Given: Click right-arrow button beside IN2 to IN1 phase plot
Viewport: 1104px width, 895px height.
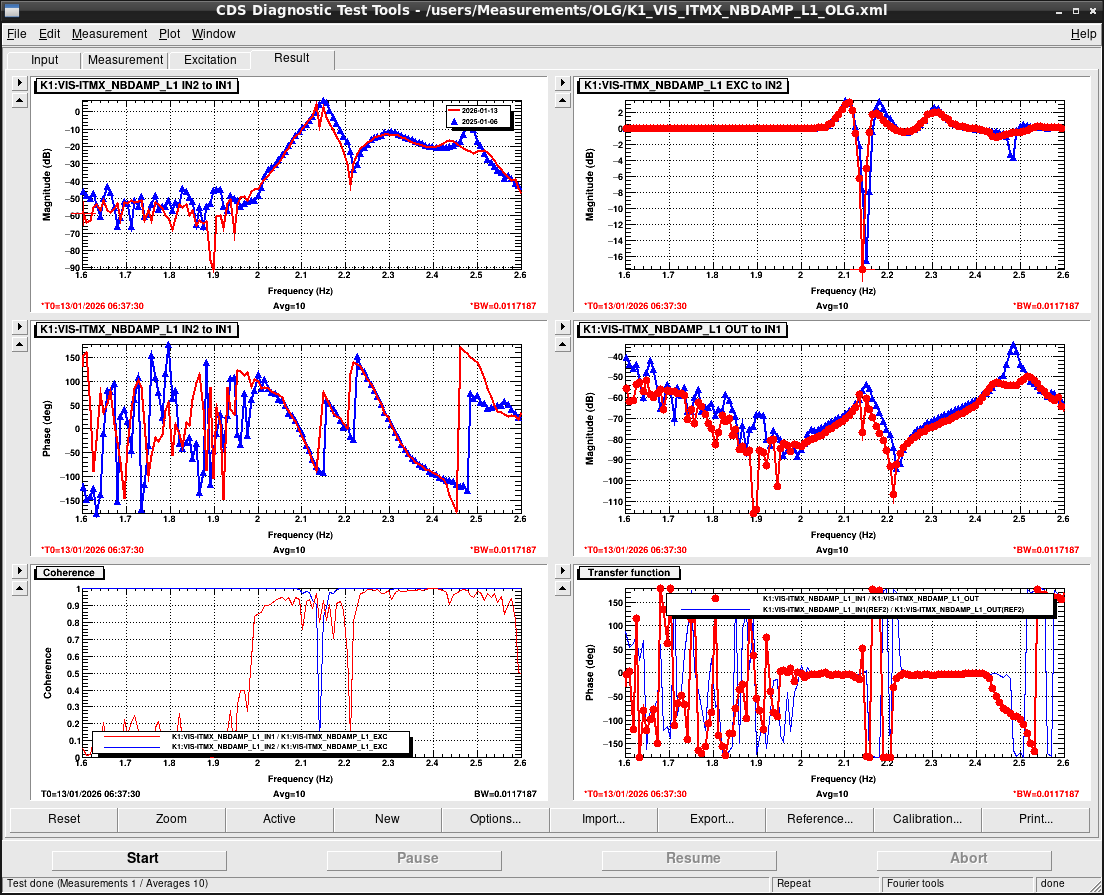Looking at the screenshot, I should tap(19, 328).
